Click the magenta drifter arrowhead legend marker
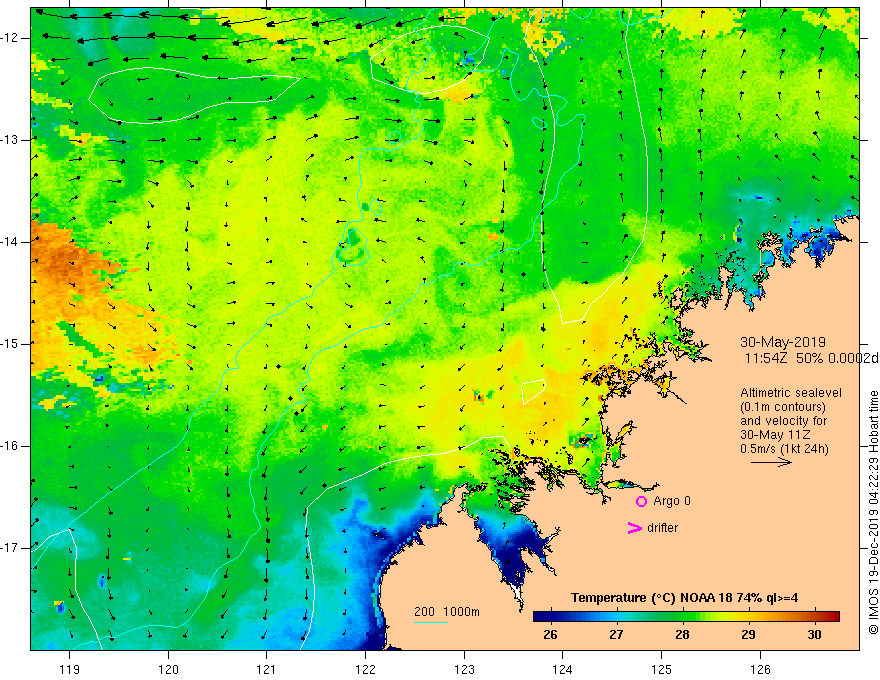The width and height of the screenshot is (880, 680). pos(635,528)
